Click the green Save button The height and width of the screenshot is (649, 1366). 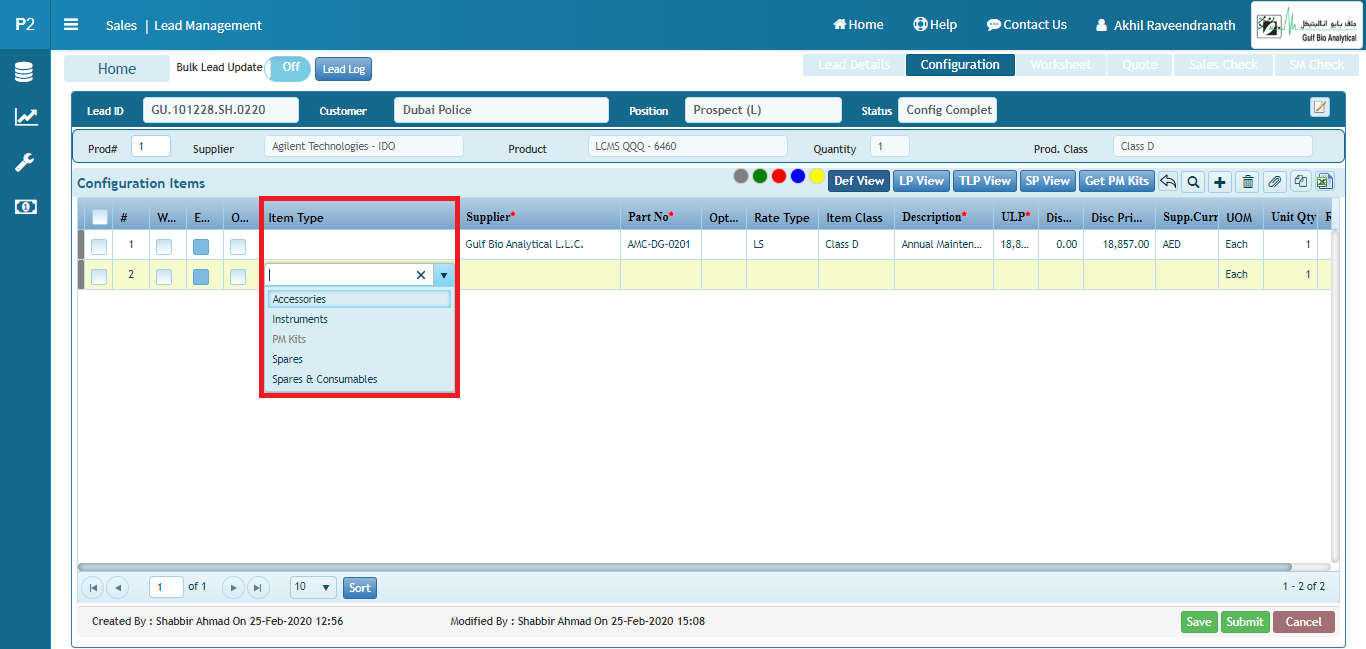(x=1198, y=622)
